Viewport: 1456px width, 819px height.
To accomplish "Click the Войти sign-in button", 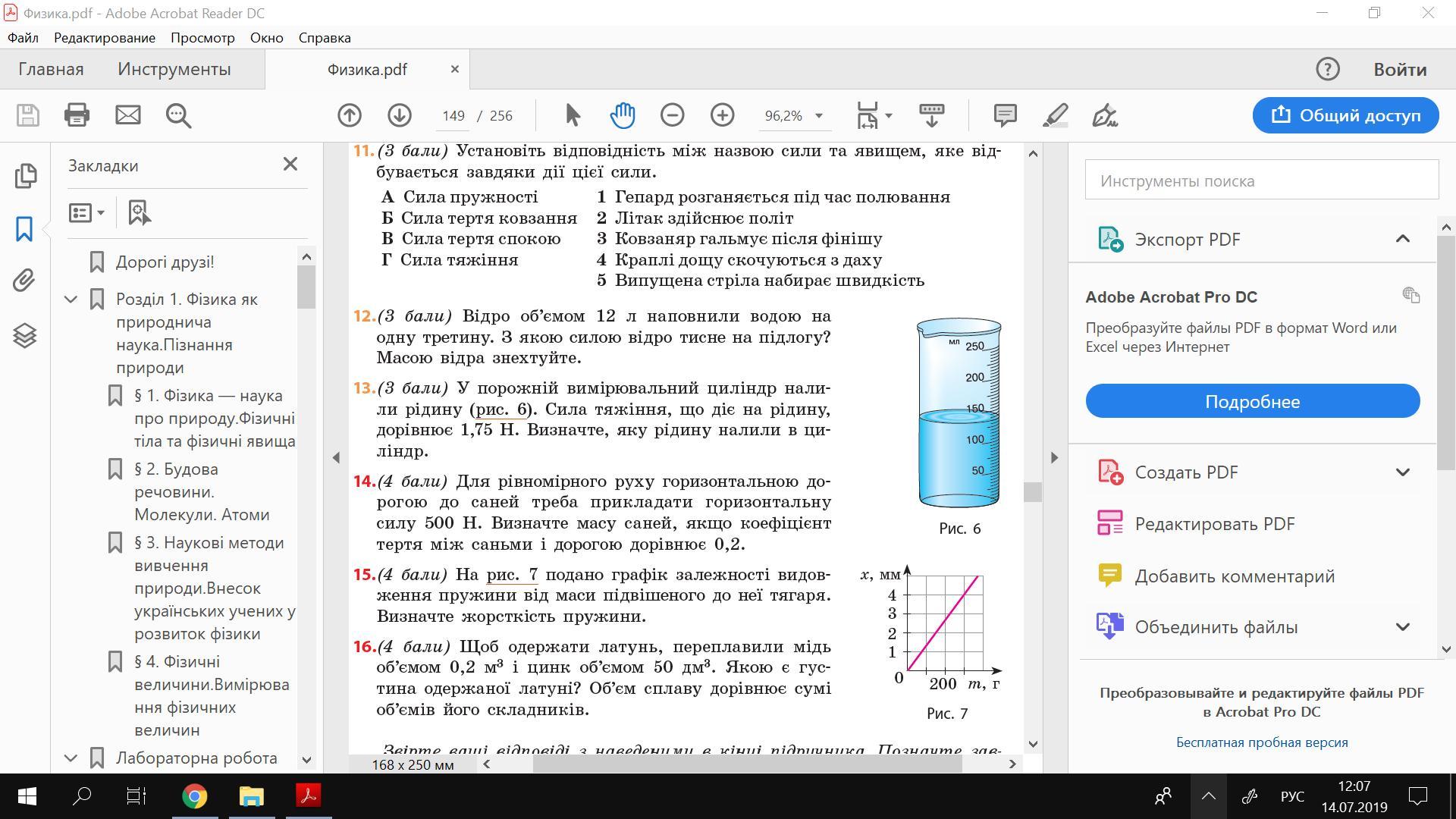I will pos(1400,69).
